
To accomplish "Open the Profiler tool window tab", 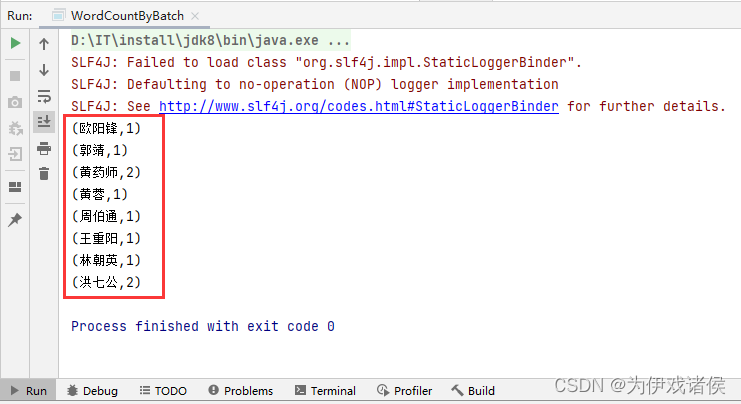I will [x=405, y=391].
